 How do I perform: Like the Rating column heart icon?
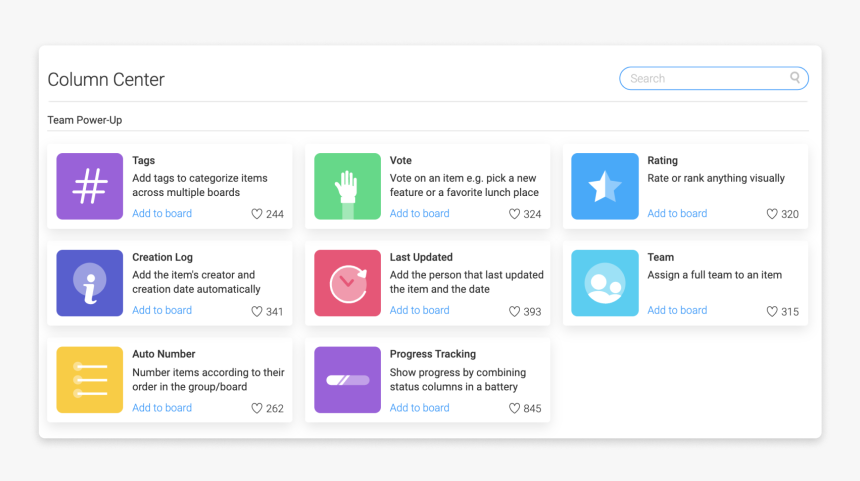(x=772, y=214)
